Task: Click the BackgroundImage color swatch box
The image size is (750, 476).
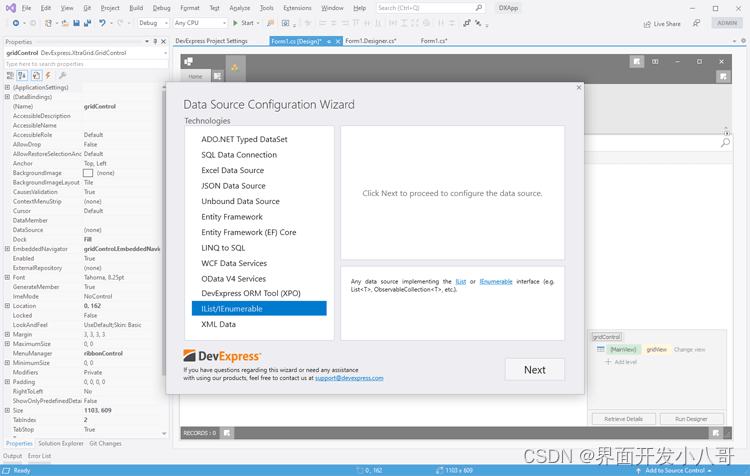Action: coord(88,173)
